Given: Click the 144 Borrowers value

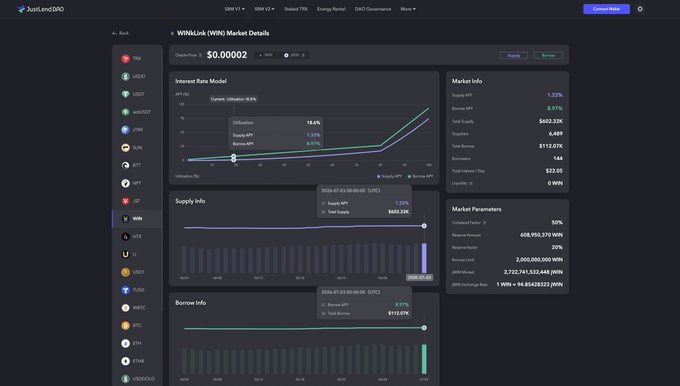Looking at the screenshot, I should pos(558,158).
